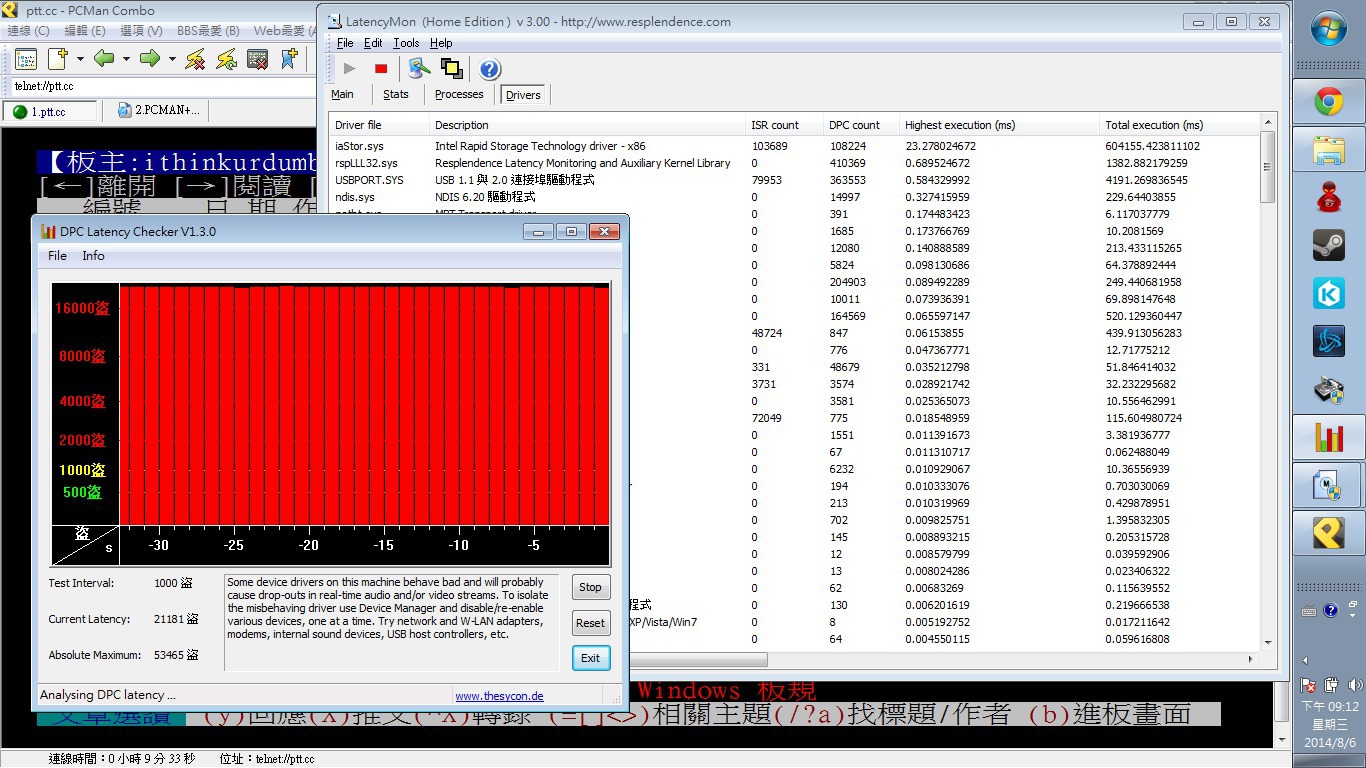Select rspLLL32.sys driver row
Screen dimensions: 1366x768
click(x=794, y=163)
